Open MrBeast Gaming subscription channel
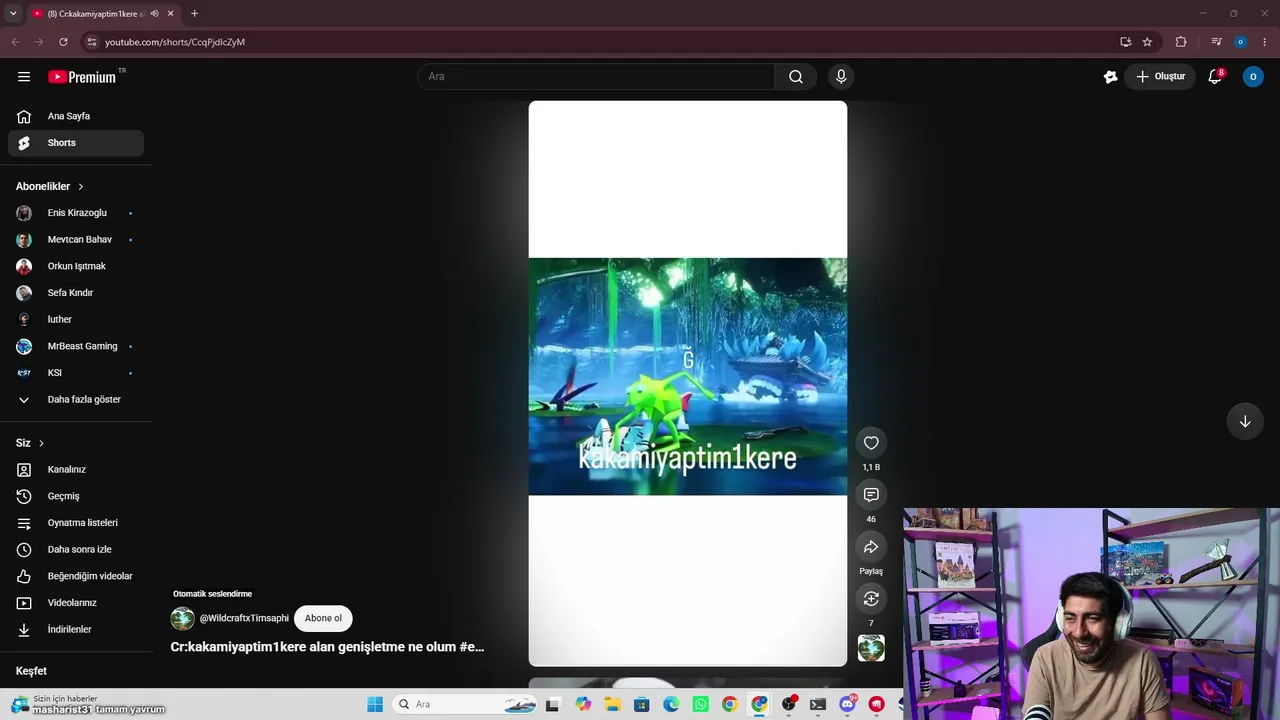The width and height of the screenshot is (1280, 720). tap(76, 346)
